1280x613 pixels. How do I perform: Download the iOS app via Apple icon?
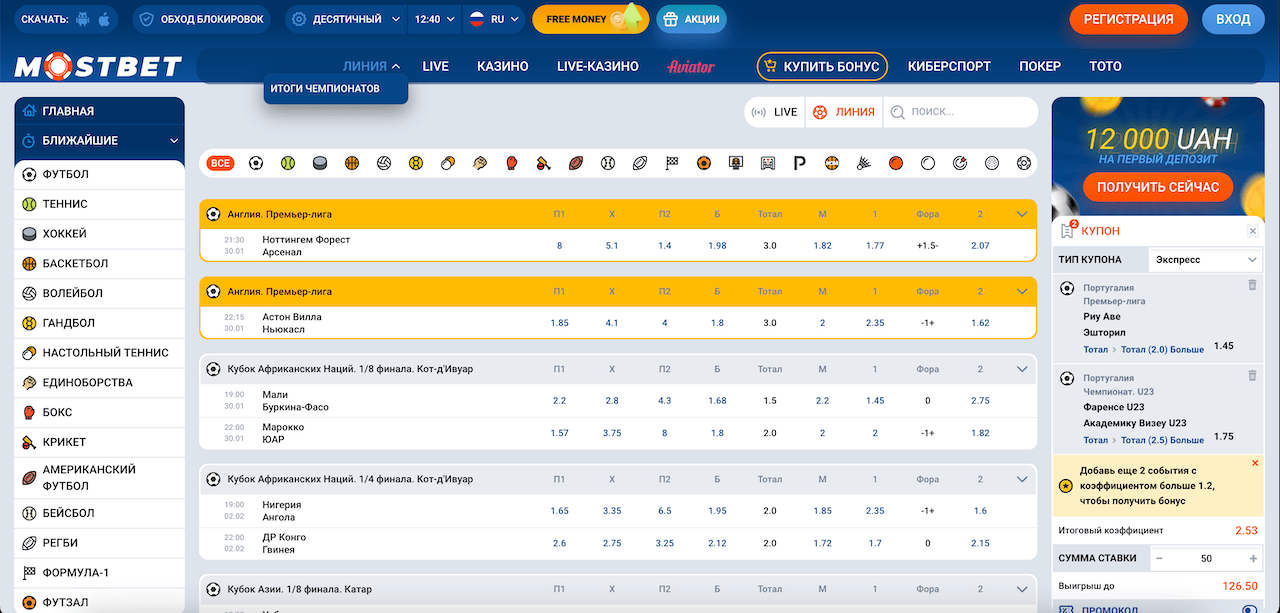pos(105,19)
